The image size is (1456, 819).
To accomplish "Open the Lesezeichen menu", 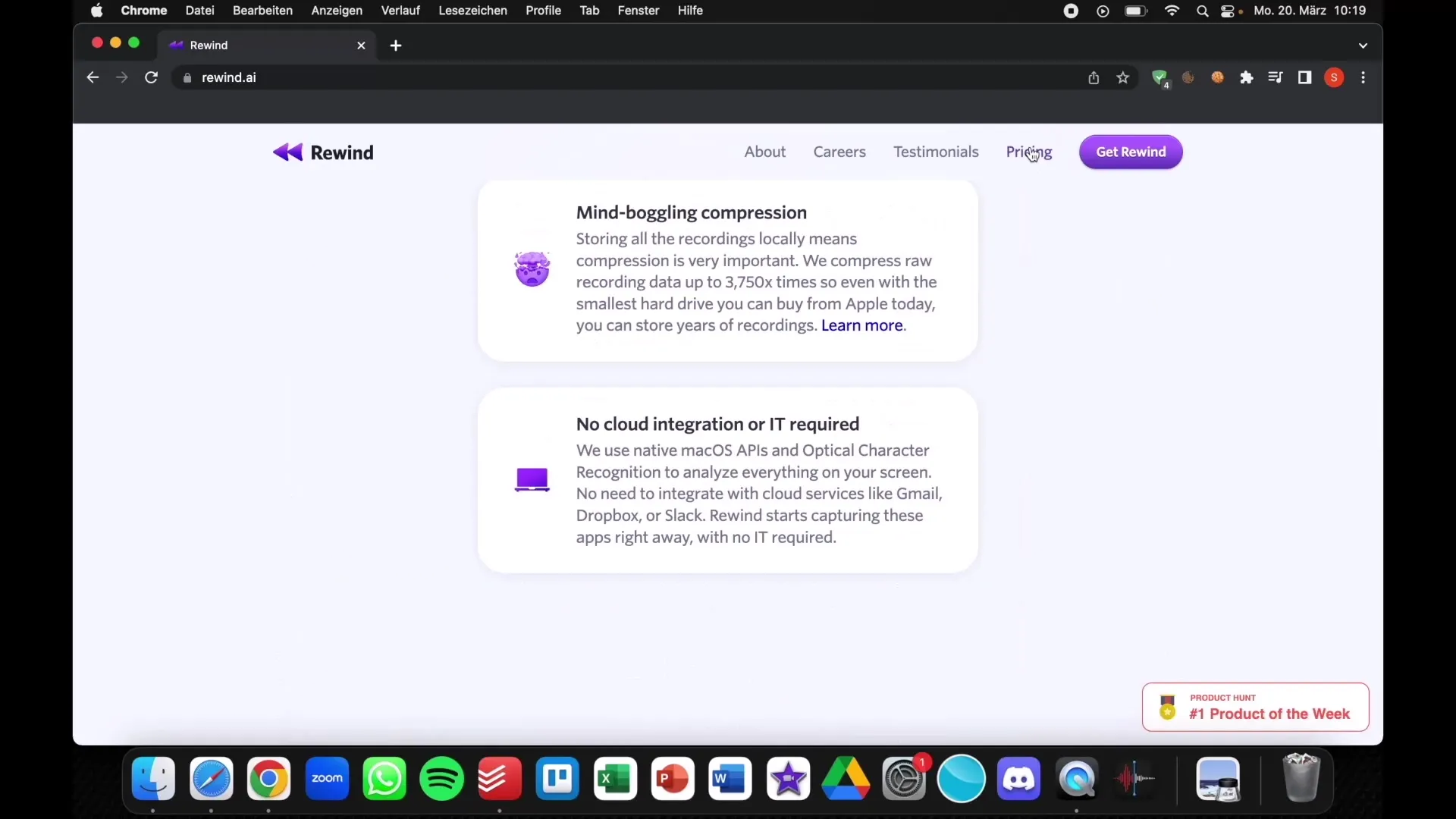I will [x=473, y=11].
